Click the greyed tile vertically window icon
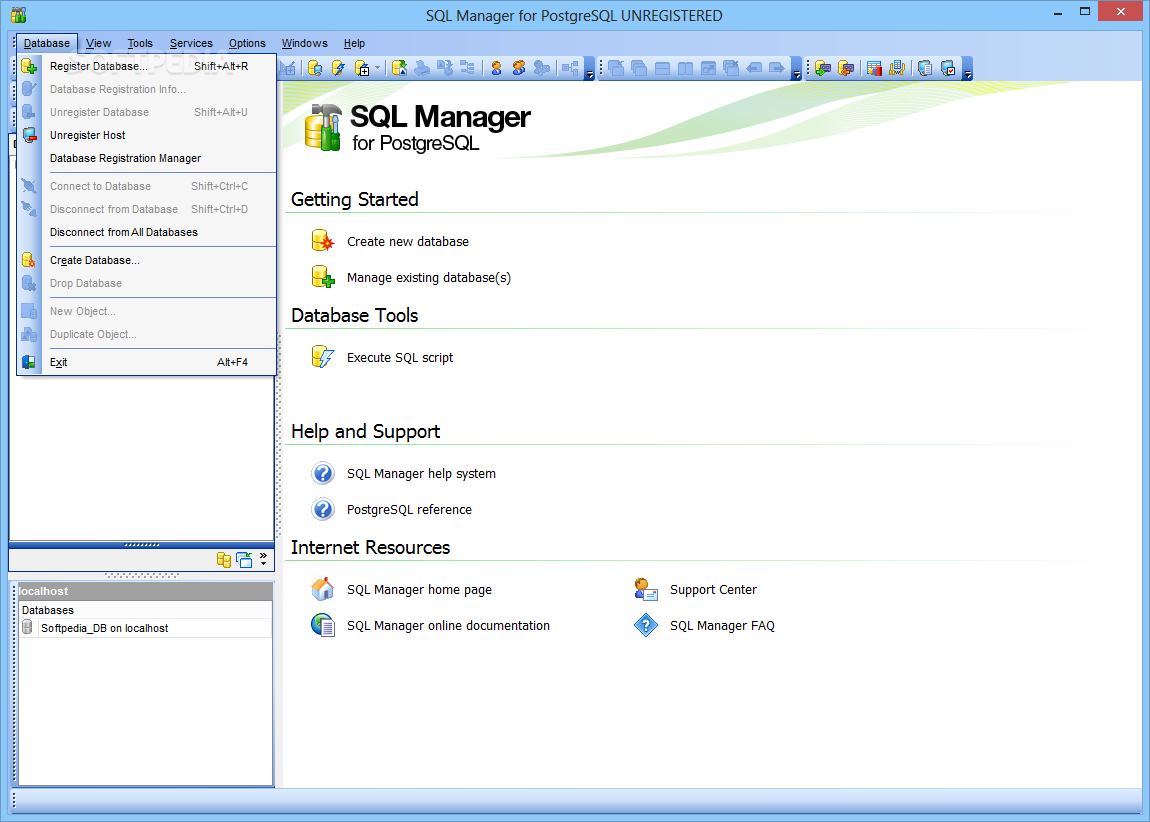Image resolution: width=1150 pixels, height=822 pixels. pyautogui.click(x=685, y=68)
